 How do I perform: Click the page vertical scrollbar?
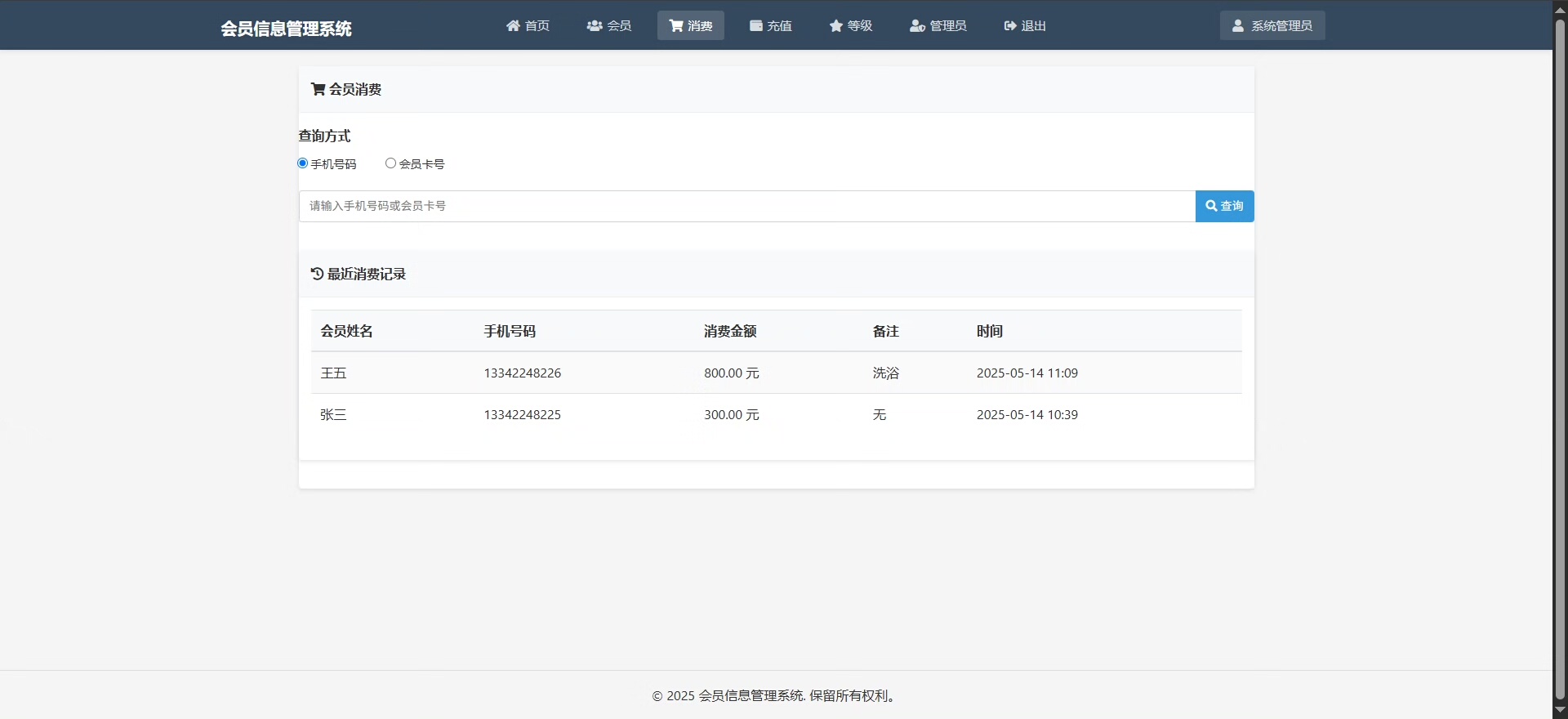click(1560, 359)
